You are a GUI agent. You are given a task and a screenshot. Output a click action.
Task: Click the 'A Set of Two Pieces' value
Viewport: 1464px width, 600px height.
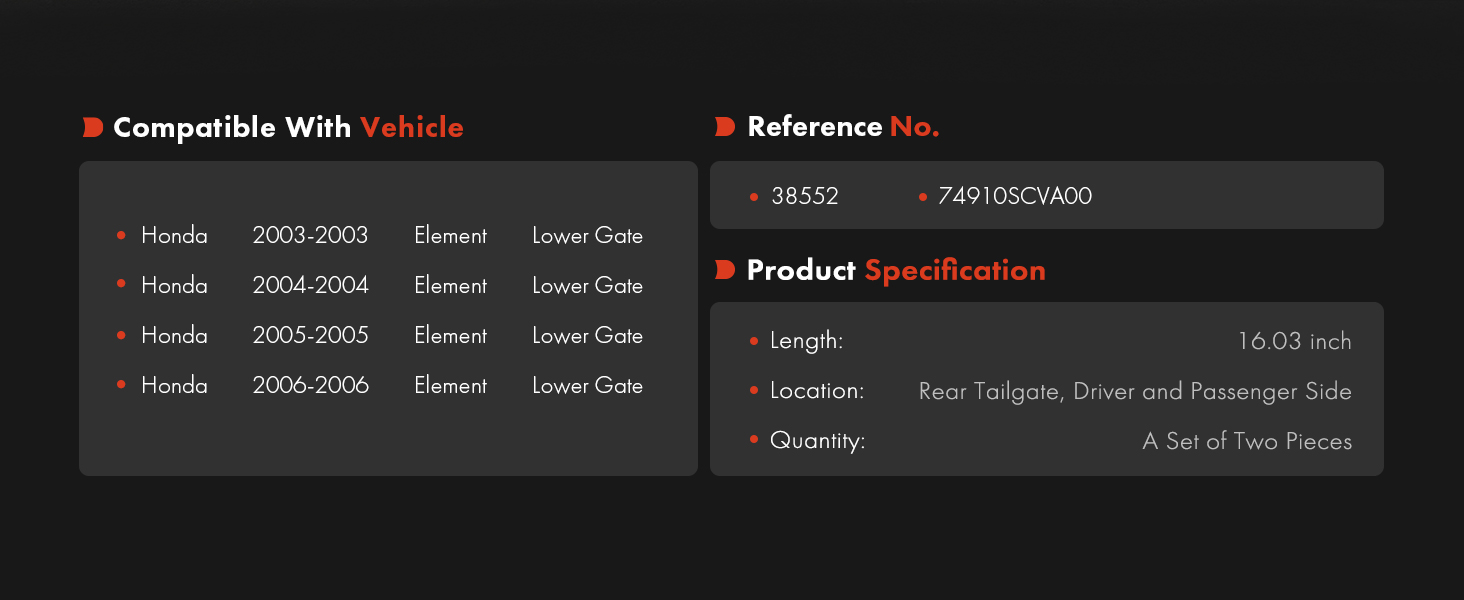coord(1247,442)
